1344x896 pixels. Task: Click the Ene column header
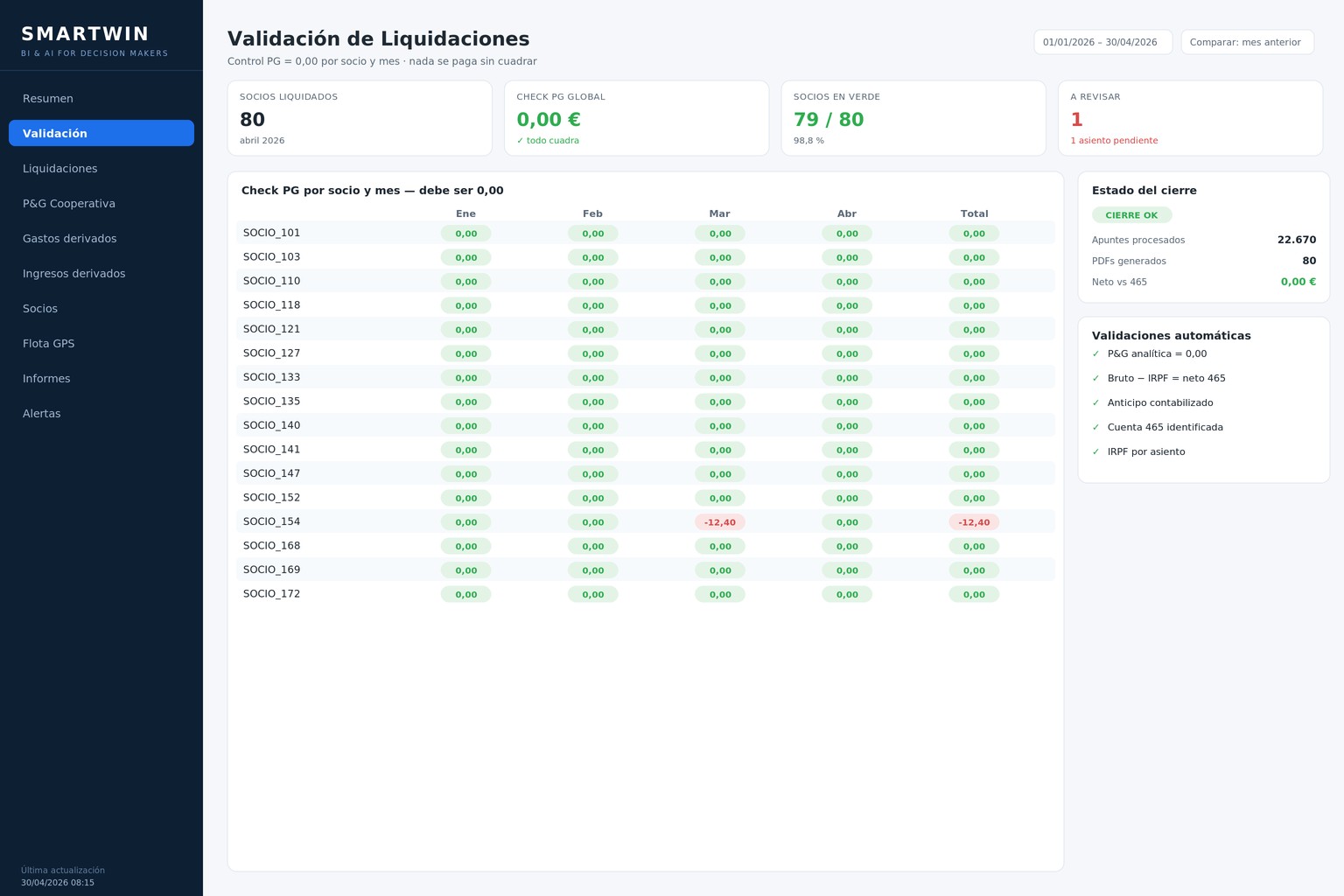(x=465, y=213)
